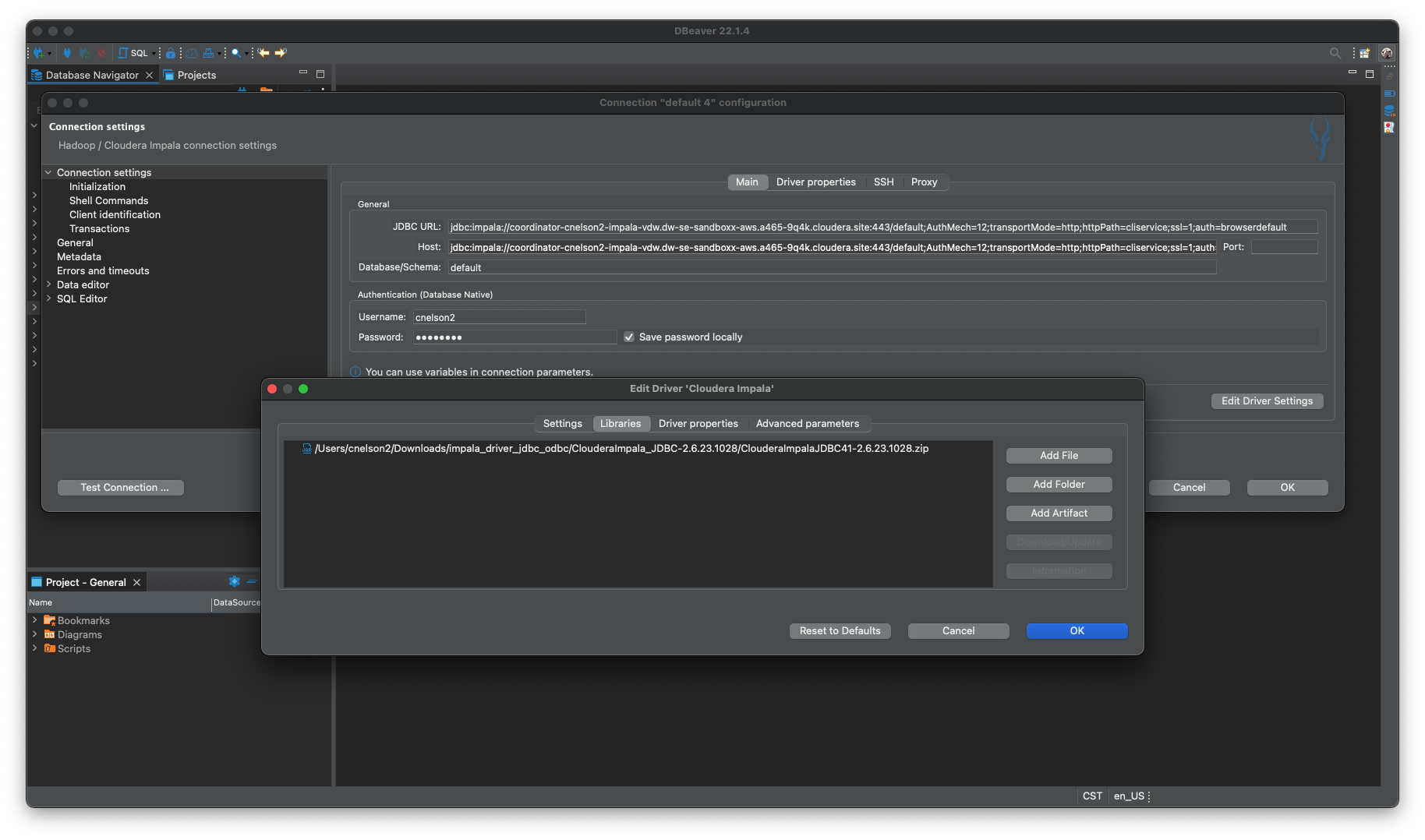This screenshot has width=1425, height=840.
Task: Click the Username field containing cnelson2
Action: (500, 317)
